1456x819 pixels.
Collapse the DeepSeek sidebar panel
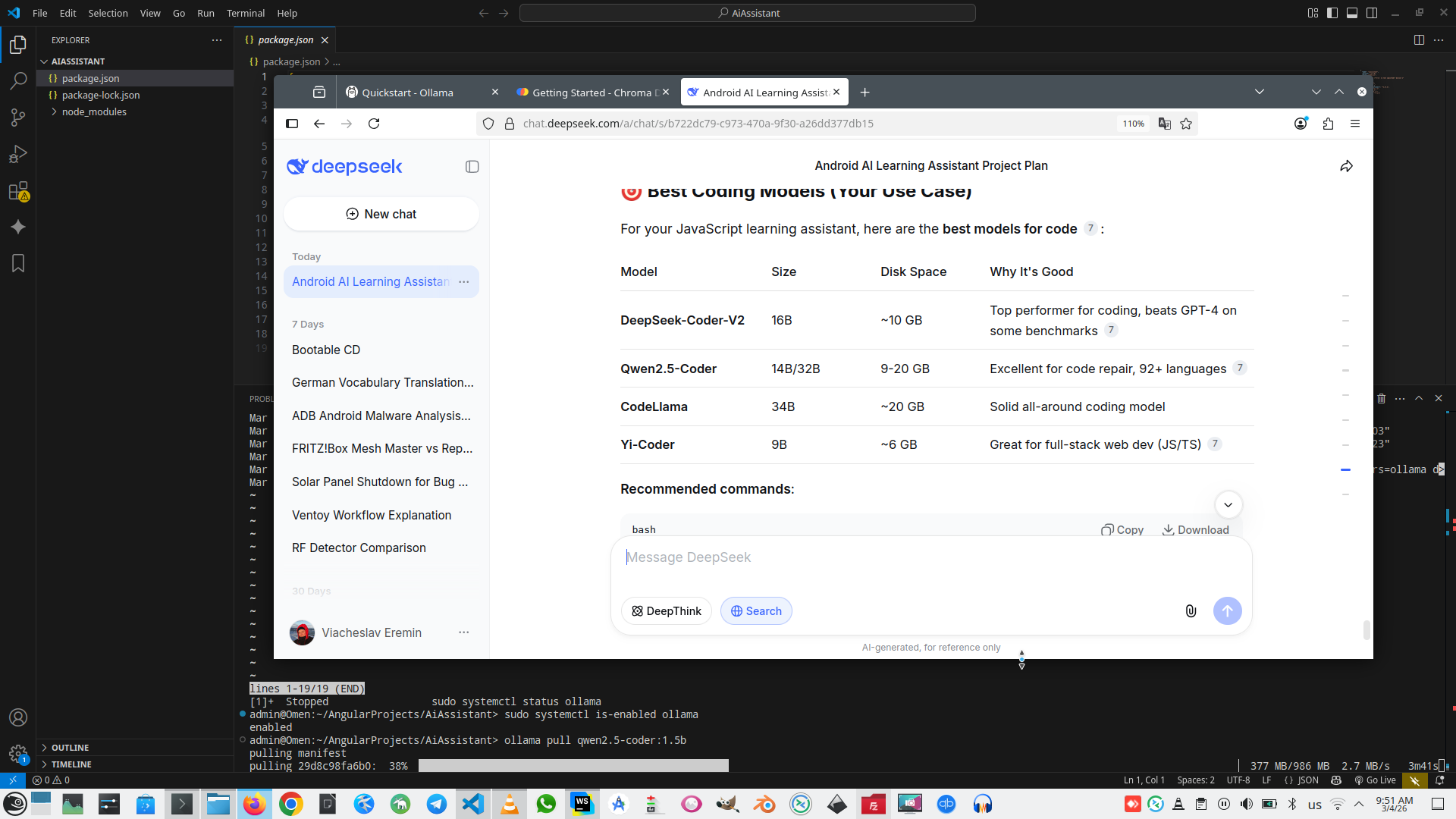tap(472, 167)
